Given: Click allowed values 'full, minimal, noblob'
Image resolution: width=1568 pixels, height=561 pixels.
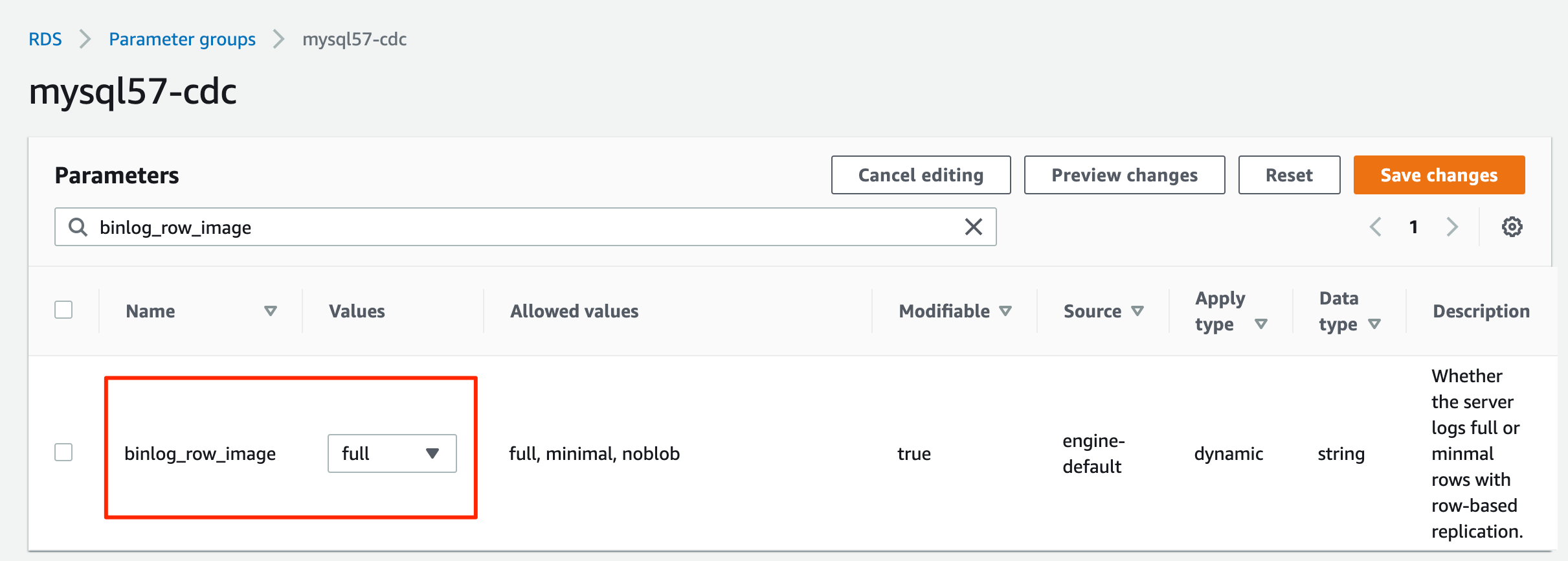Looking at the screenshot, I should coord(594,453).
